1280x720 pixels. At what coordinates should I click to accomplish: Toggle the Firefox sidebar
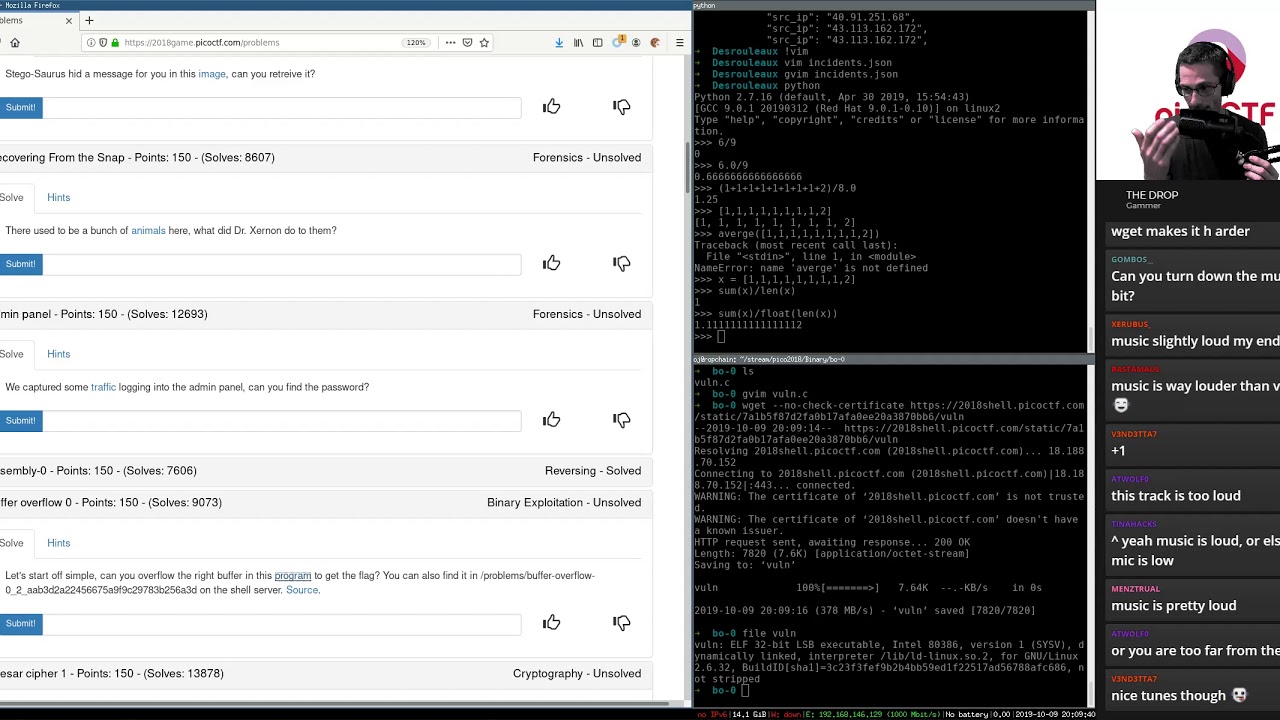(597, 43)
